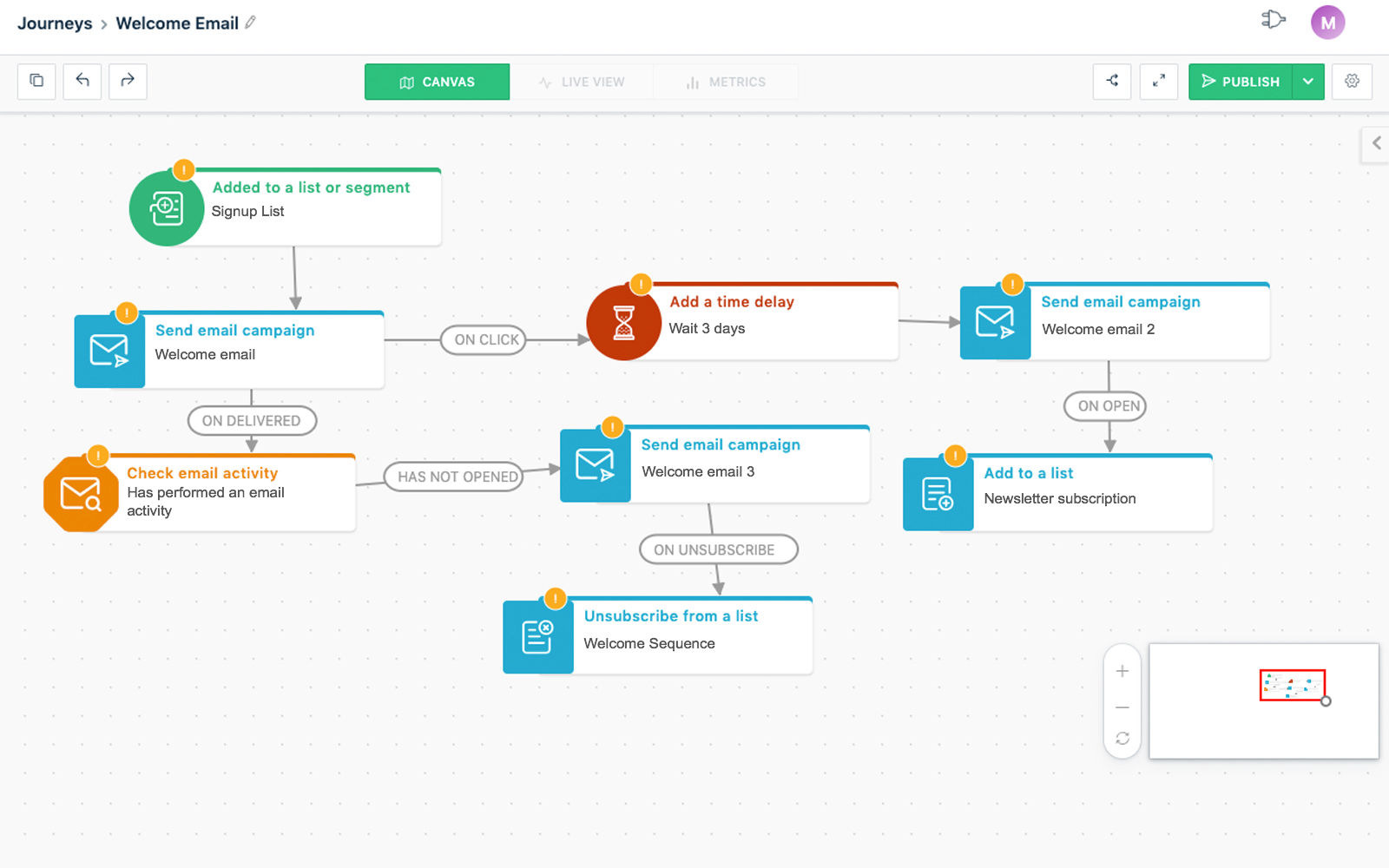Click the 'Newsletter subscription' text

tap(1060, 498)
